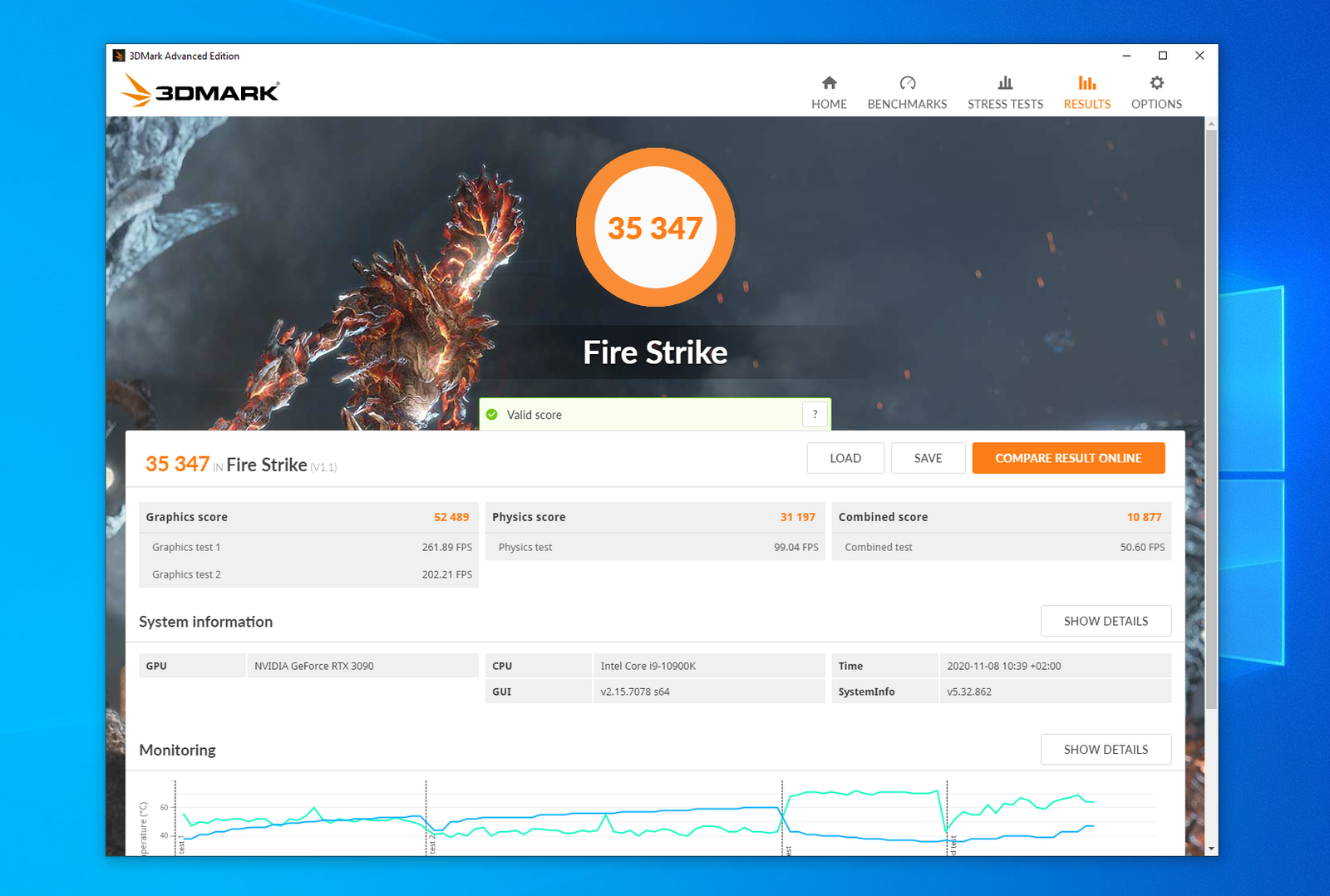This screenshot has width=1330, height=896.
Task: Minimize the 3DMark window
Action: click(x=1126, y=56)
